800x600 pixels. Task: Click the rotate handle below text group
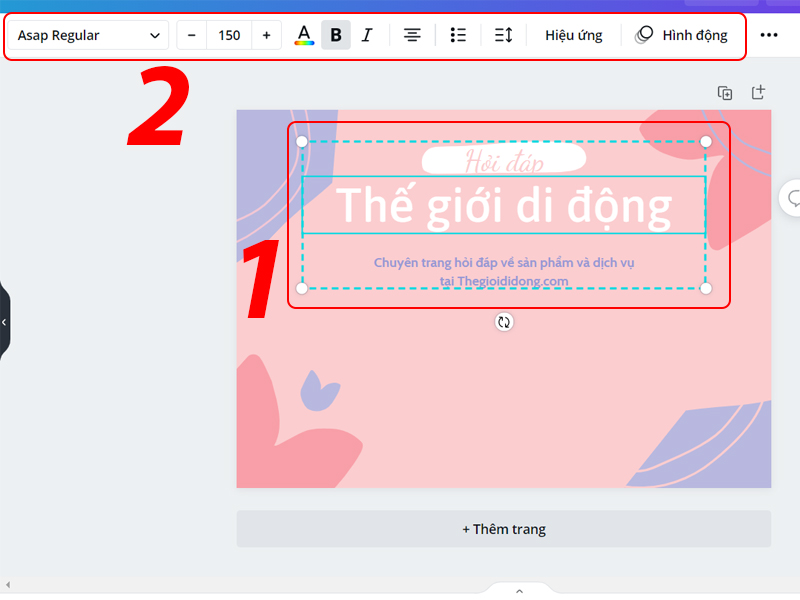pyautogui.click(x=504, y=322)
